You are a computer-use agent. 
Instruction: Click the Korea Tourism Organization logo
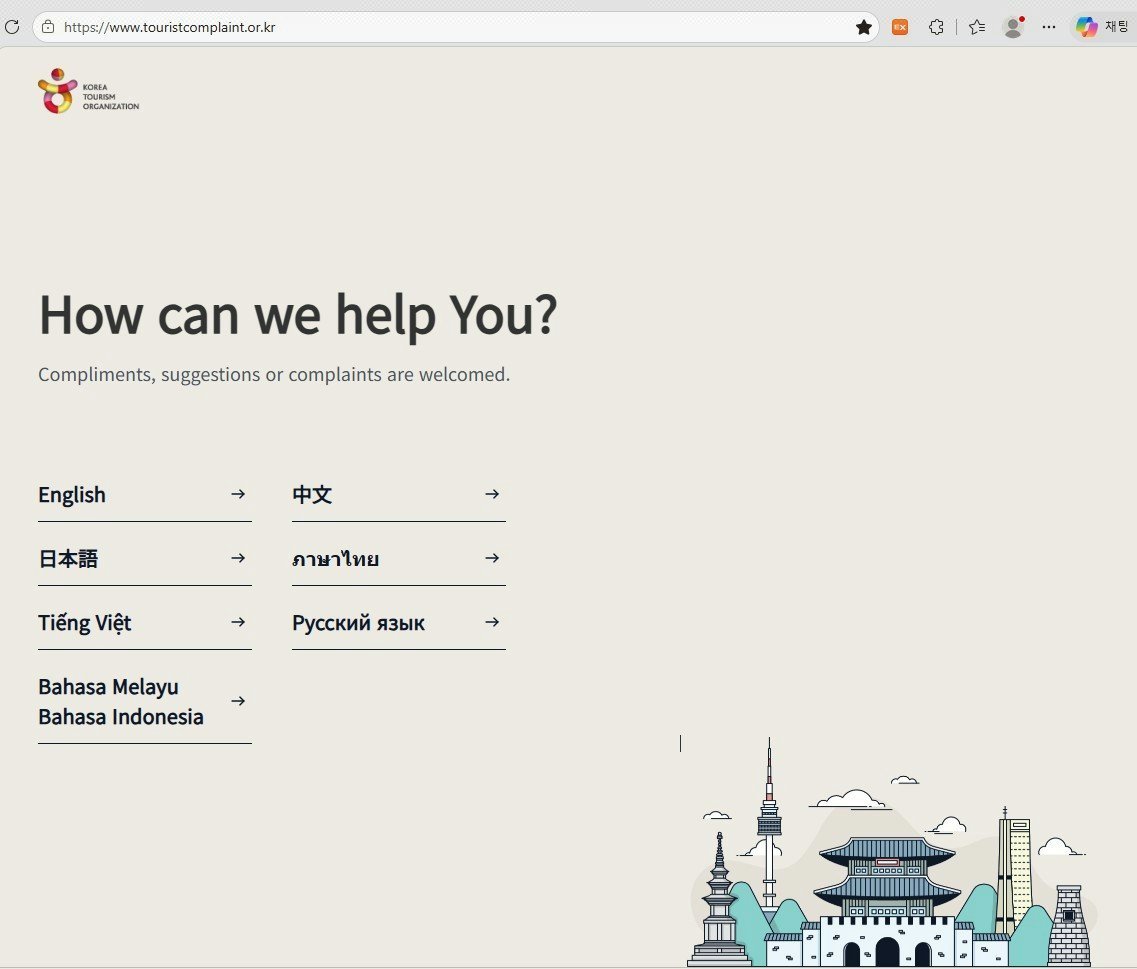[x=88, y=91]
